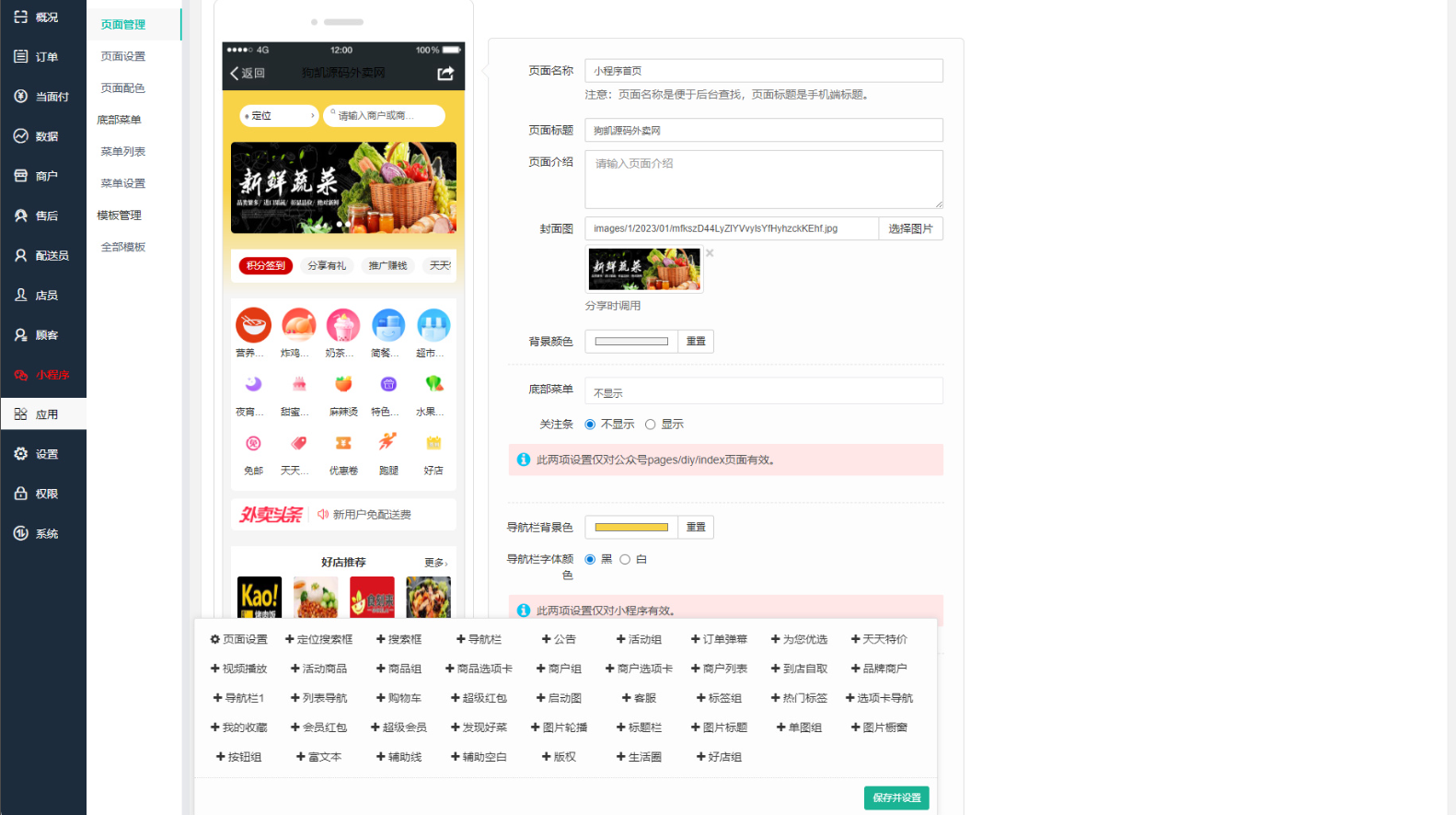Image resolution: width=1456 pixels, height=815 pixels.
Task: Open 订单 in the left sidebar
Action: (43, 57)
